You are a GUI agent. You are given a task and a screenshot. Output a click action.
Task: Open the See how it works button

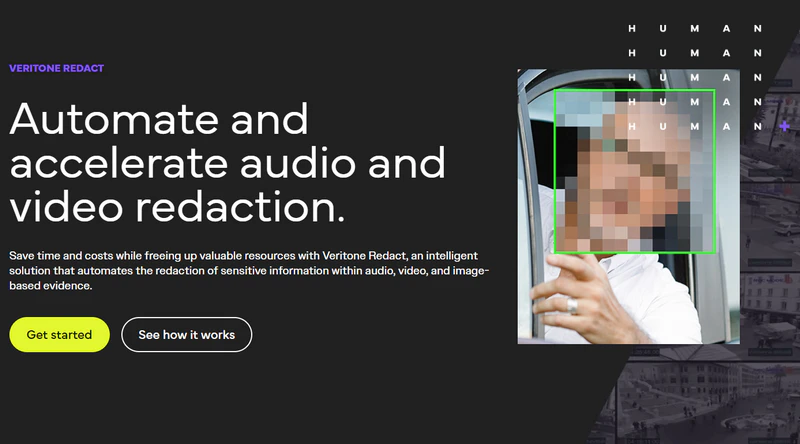pos(187,335)
